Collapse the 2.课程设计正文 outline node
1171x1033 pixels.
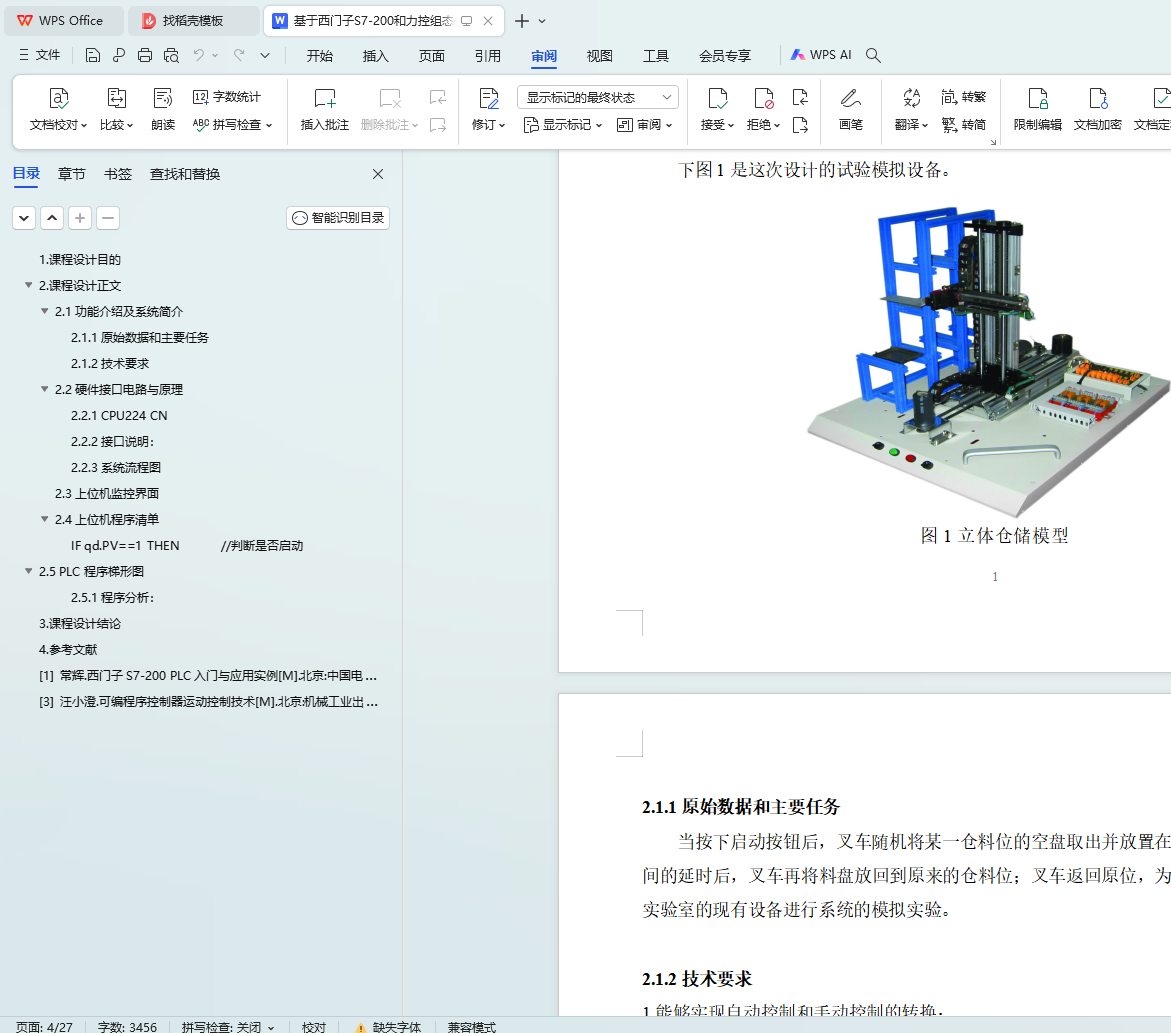point(28,285)
